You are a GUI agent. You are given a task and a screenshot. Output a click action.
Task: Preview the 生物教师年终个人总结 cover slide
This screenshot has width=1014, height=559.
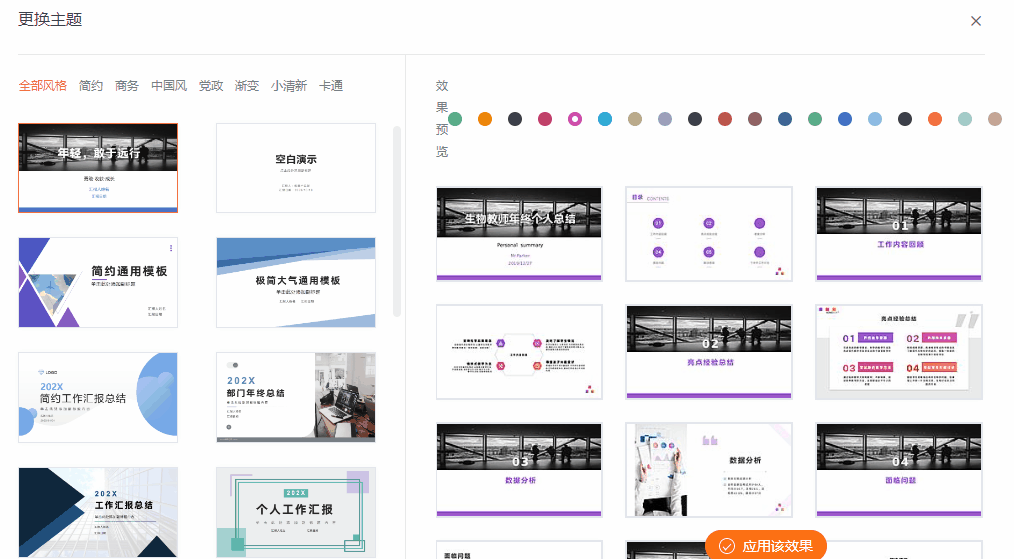pyautogui.click(x=519, y=234)
